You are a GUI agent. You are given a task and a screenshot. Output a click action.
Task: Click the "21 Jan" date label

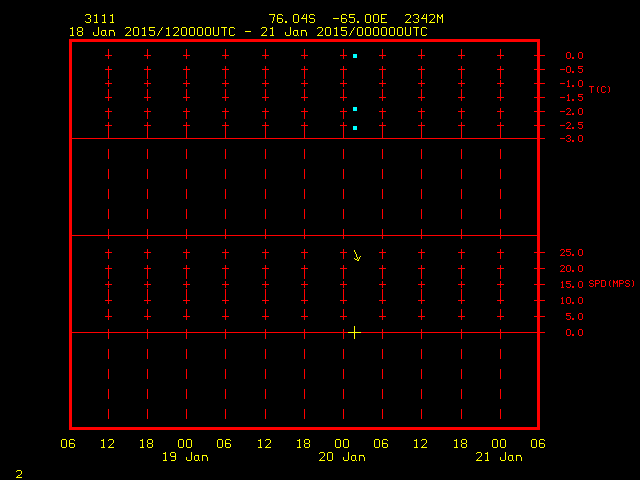[499, 457]
